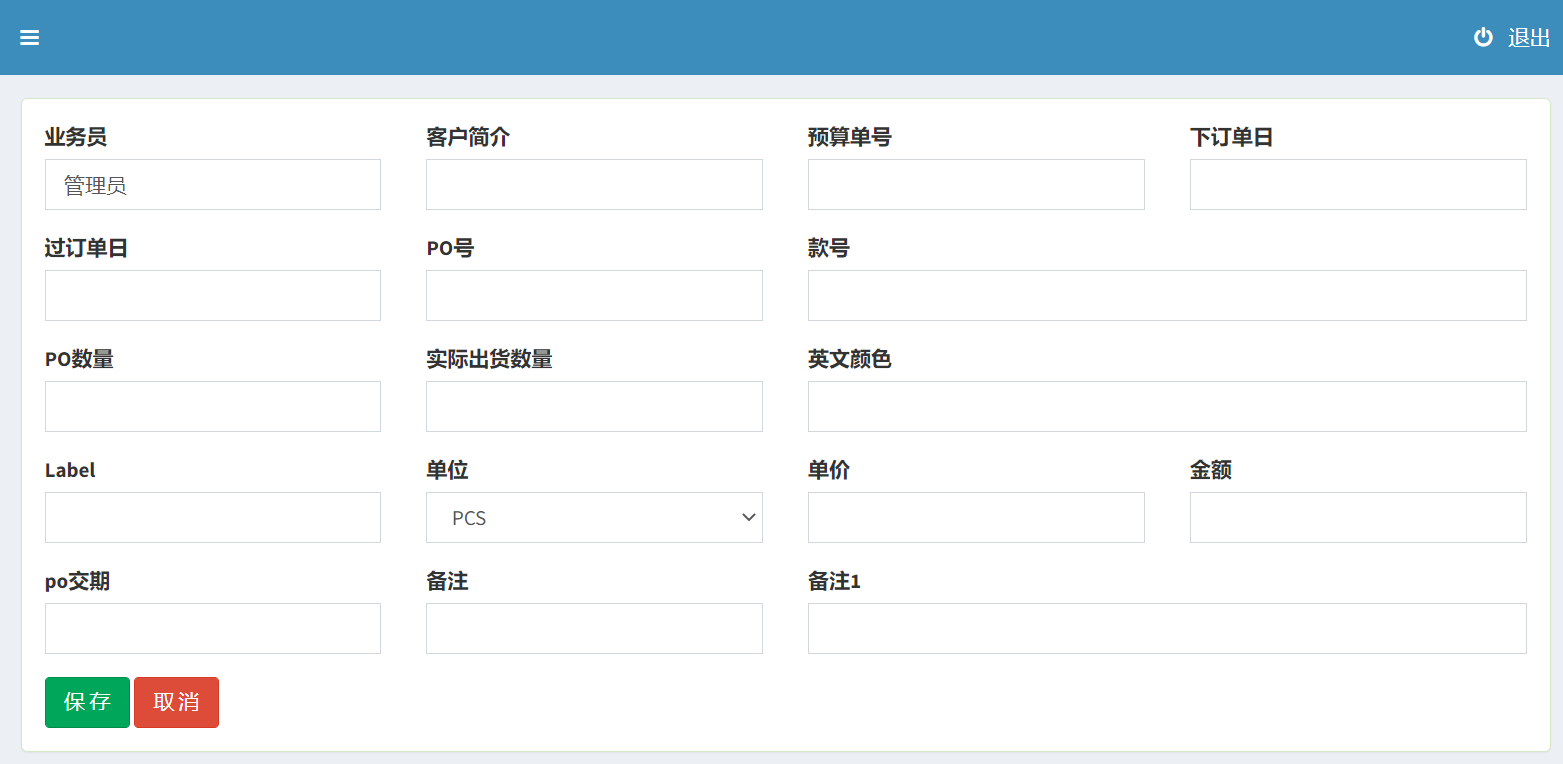
Task: Open the 单位 PCS dropdown
Action: pos(594,518)
